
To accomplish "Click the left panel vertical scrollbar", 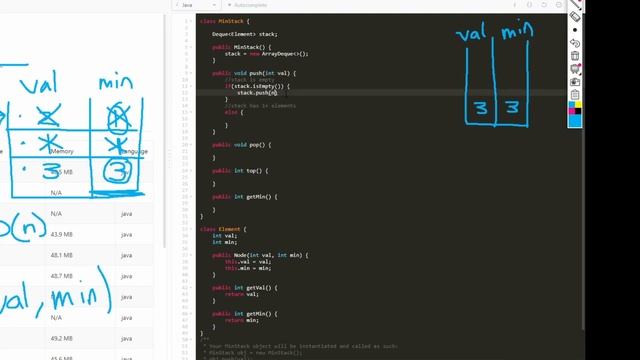I will click(x=164, y=131).
